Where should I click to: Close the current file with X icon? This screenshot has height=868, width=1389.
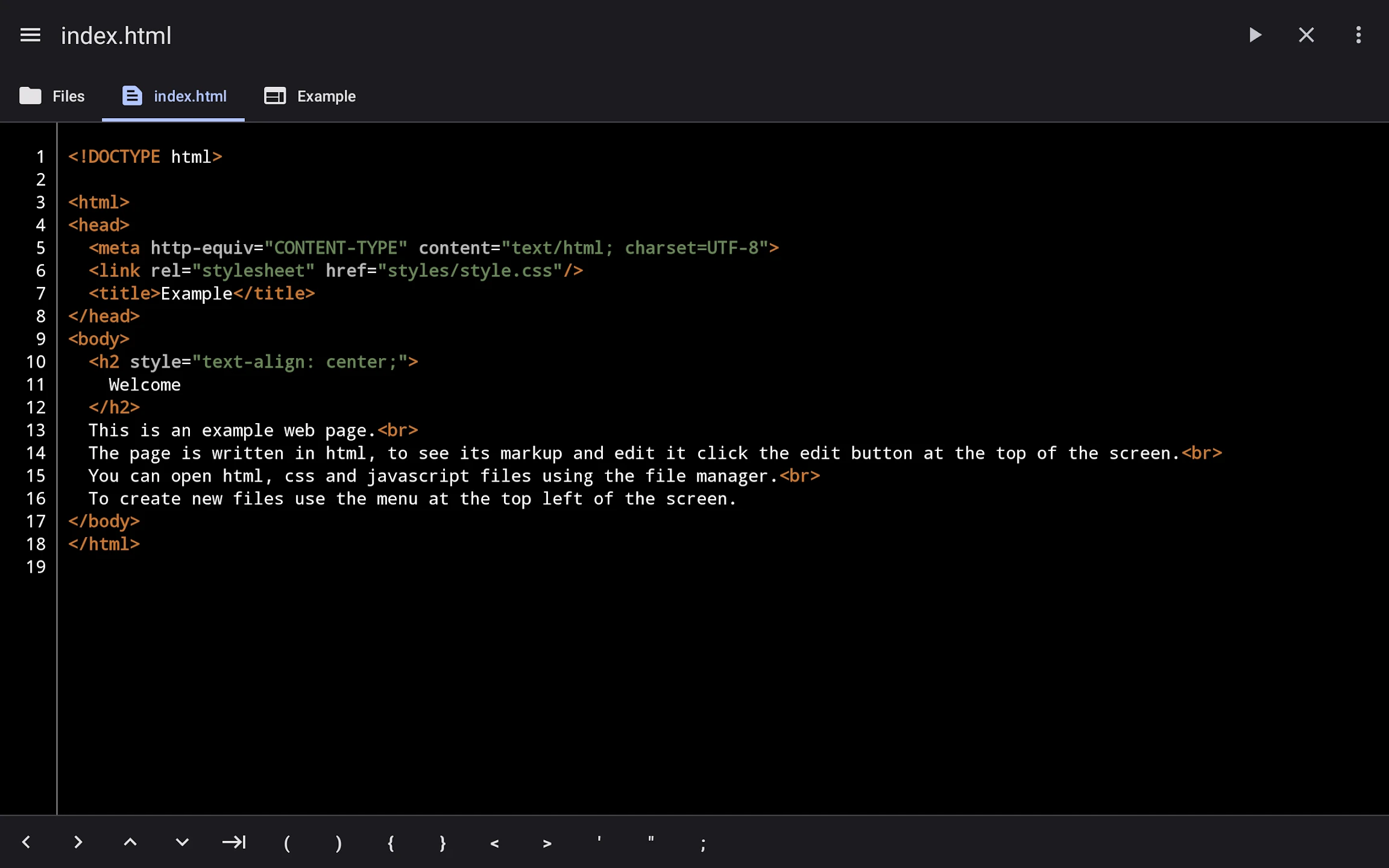[1306, 35]
